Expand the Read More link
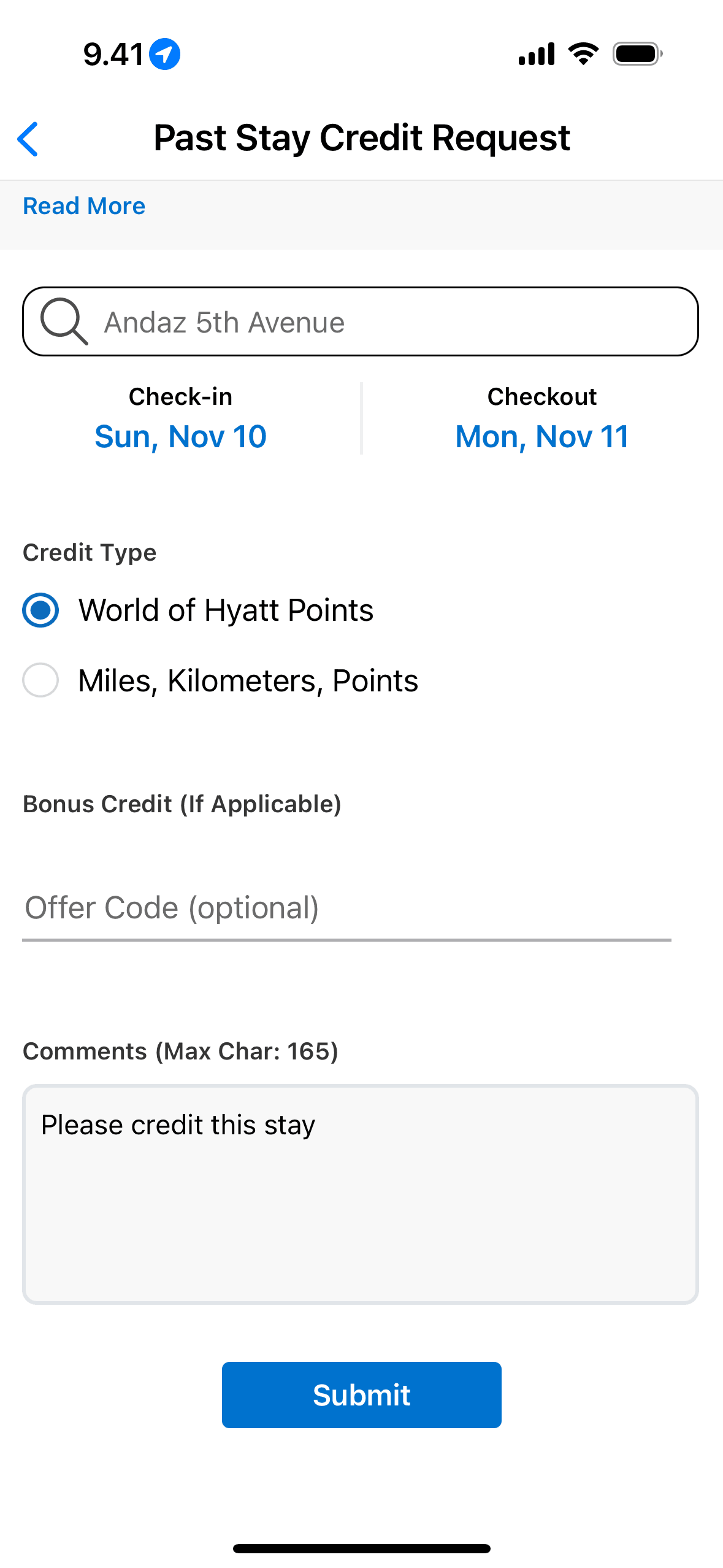Screen dimensions: 723x1568 tap(84, 206)
